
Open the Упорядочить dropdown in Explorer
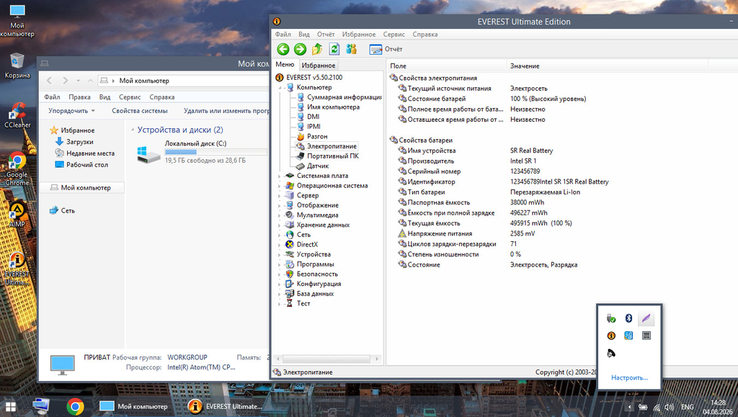[72, 111]
